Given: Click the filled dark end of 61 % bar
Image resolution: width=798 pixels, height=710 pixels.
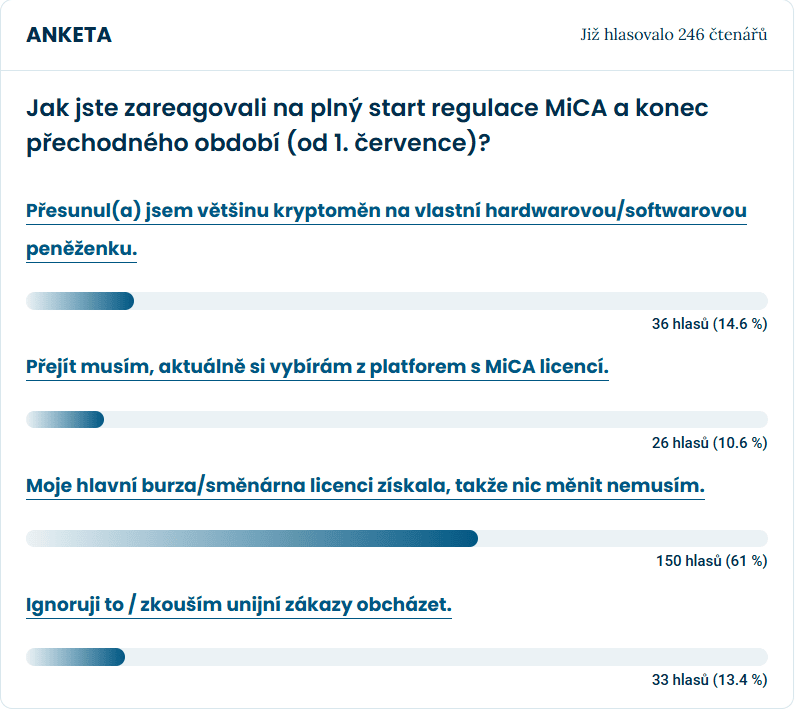Looking at the screenshot, I should click(463, 538).
